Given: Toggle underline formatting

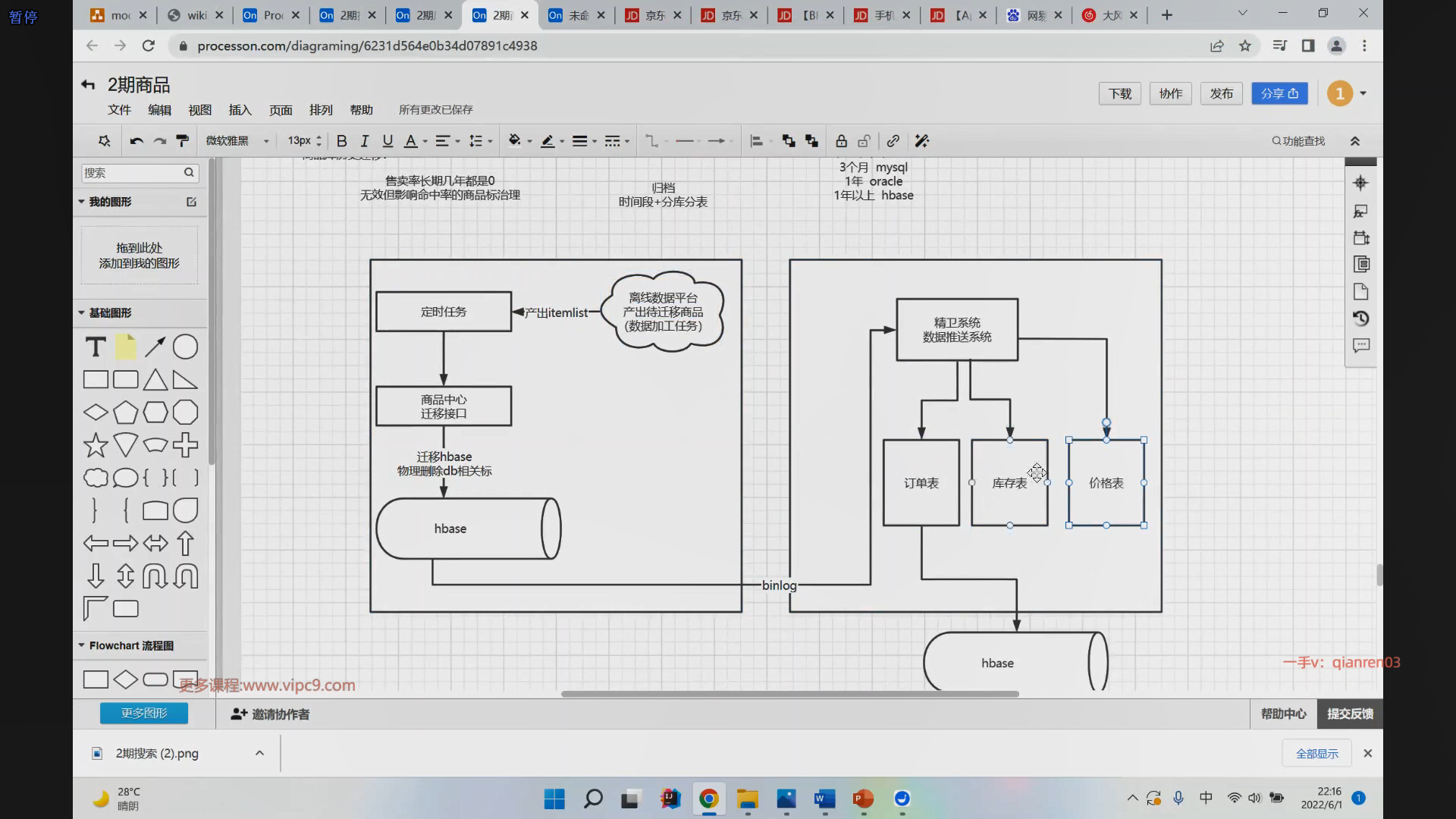Looking at the screenshot, I should tap(388, 141).
